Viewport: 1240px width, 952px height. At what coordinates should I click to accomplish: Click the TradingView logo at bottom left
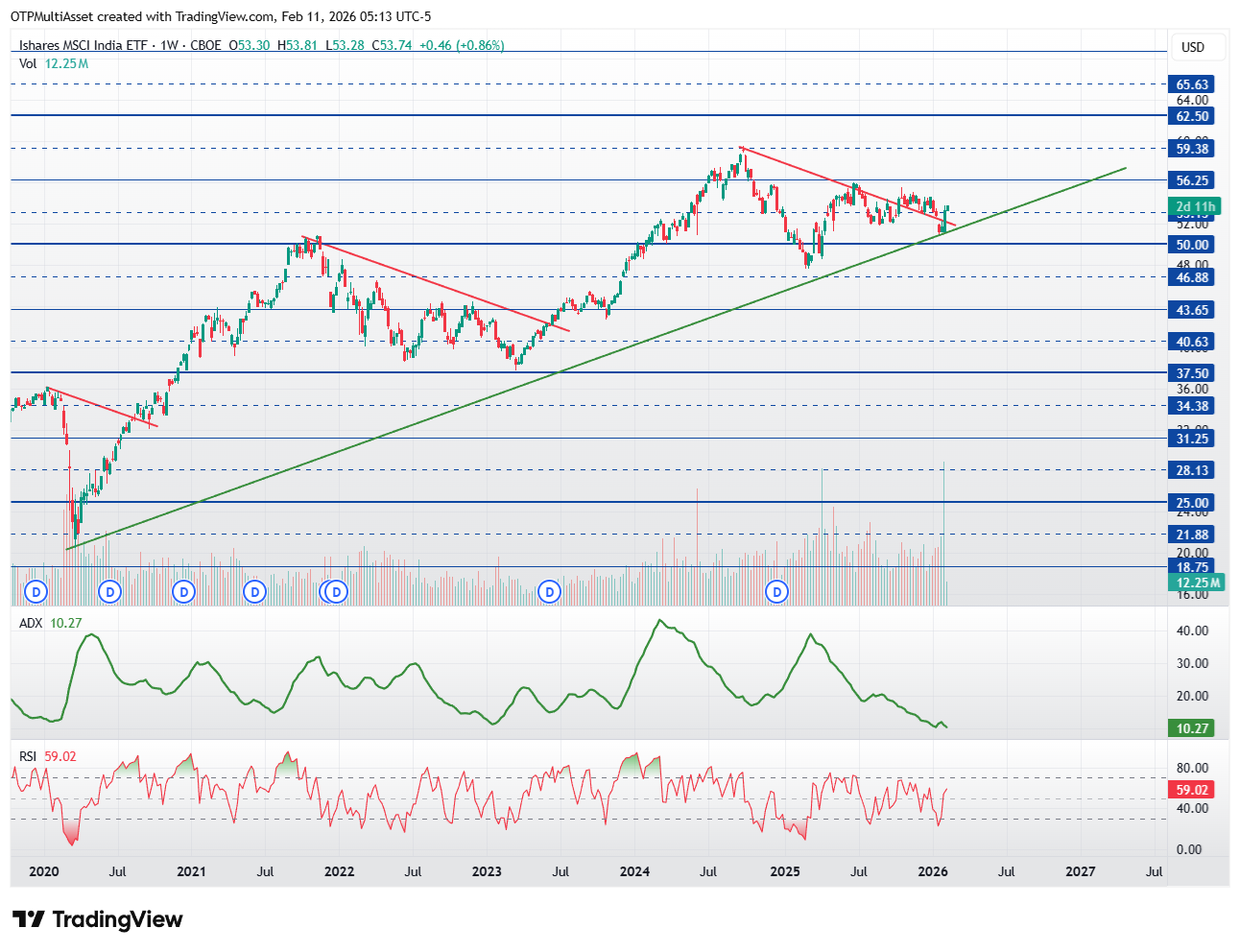pos(97,919)
